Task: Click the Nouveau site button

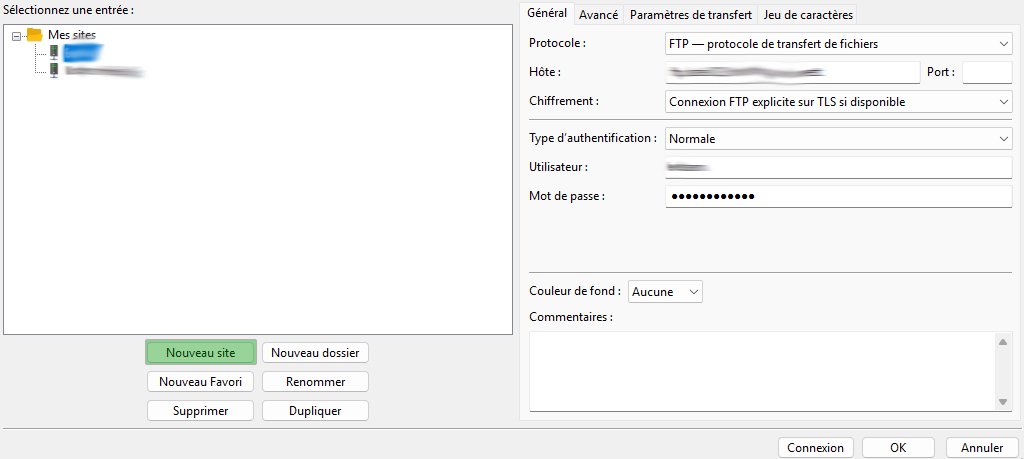Action: pyautogui.click(x=200, y=353)
